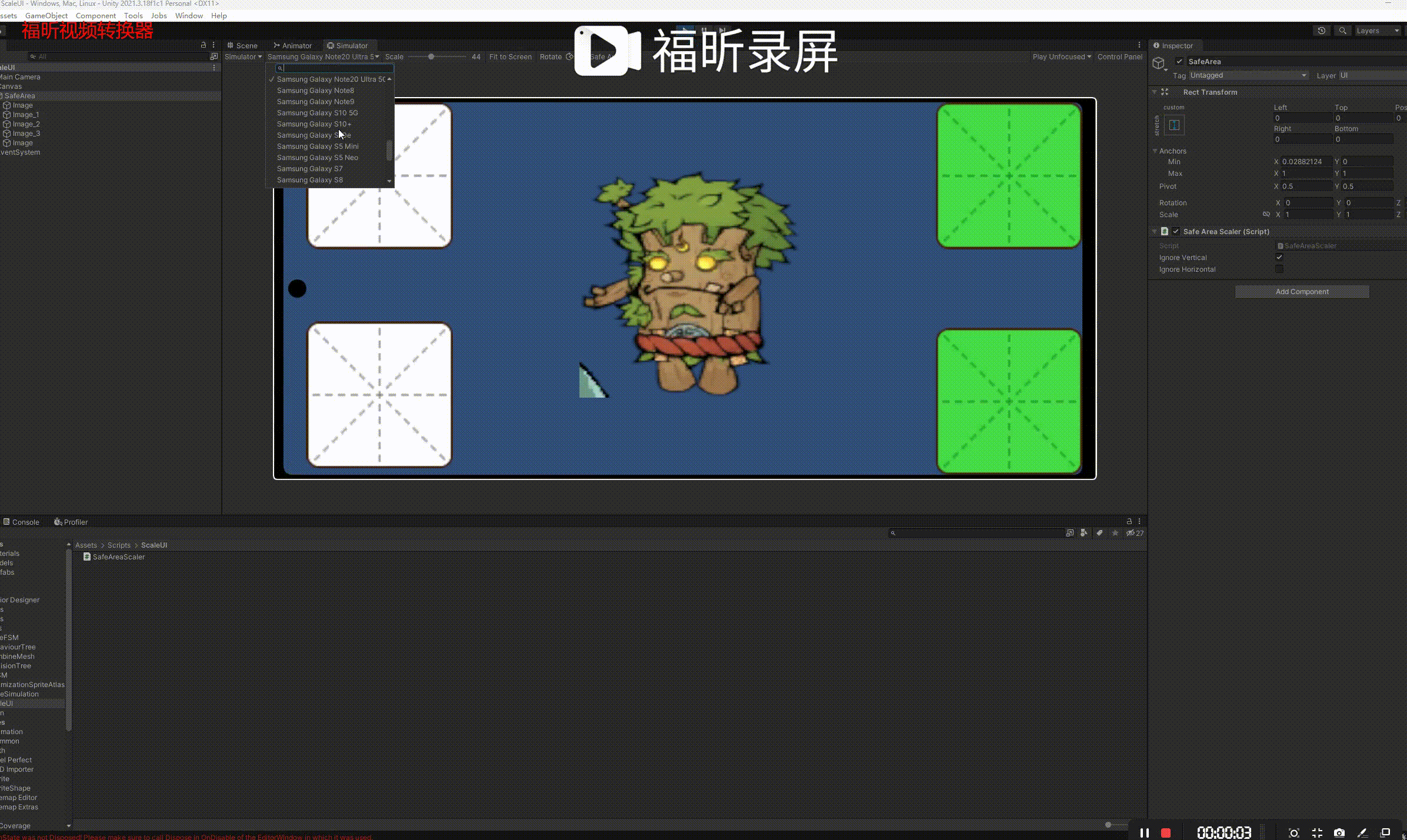This screenshot has height=840, width=1407.
Task: Pause the screen recording
Action: (1145, 832)
